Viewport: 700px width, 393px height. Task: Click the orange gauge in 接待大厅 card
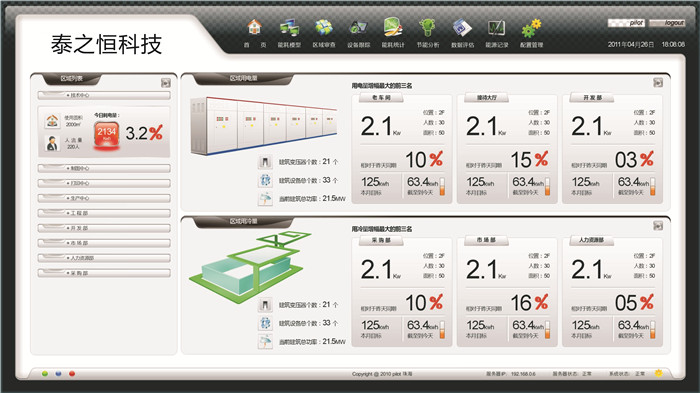click(547, 186)
